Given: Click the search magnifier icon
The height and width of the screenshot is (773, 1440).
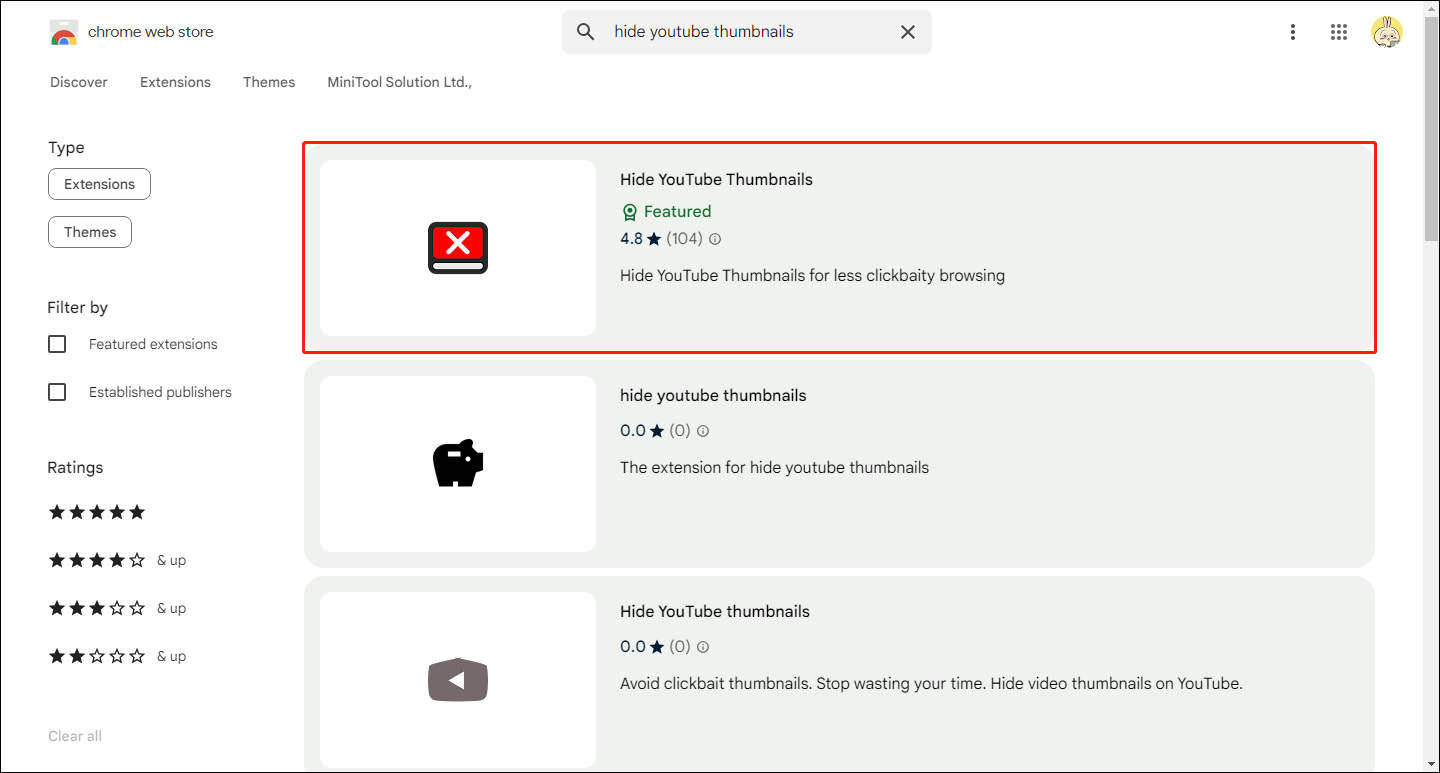Looking at the screenshot, I should coord(586,32).
